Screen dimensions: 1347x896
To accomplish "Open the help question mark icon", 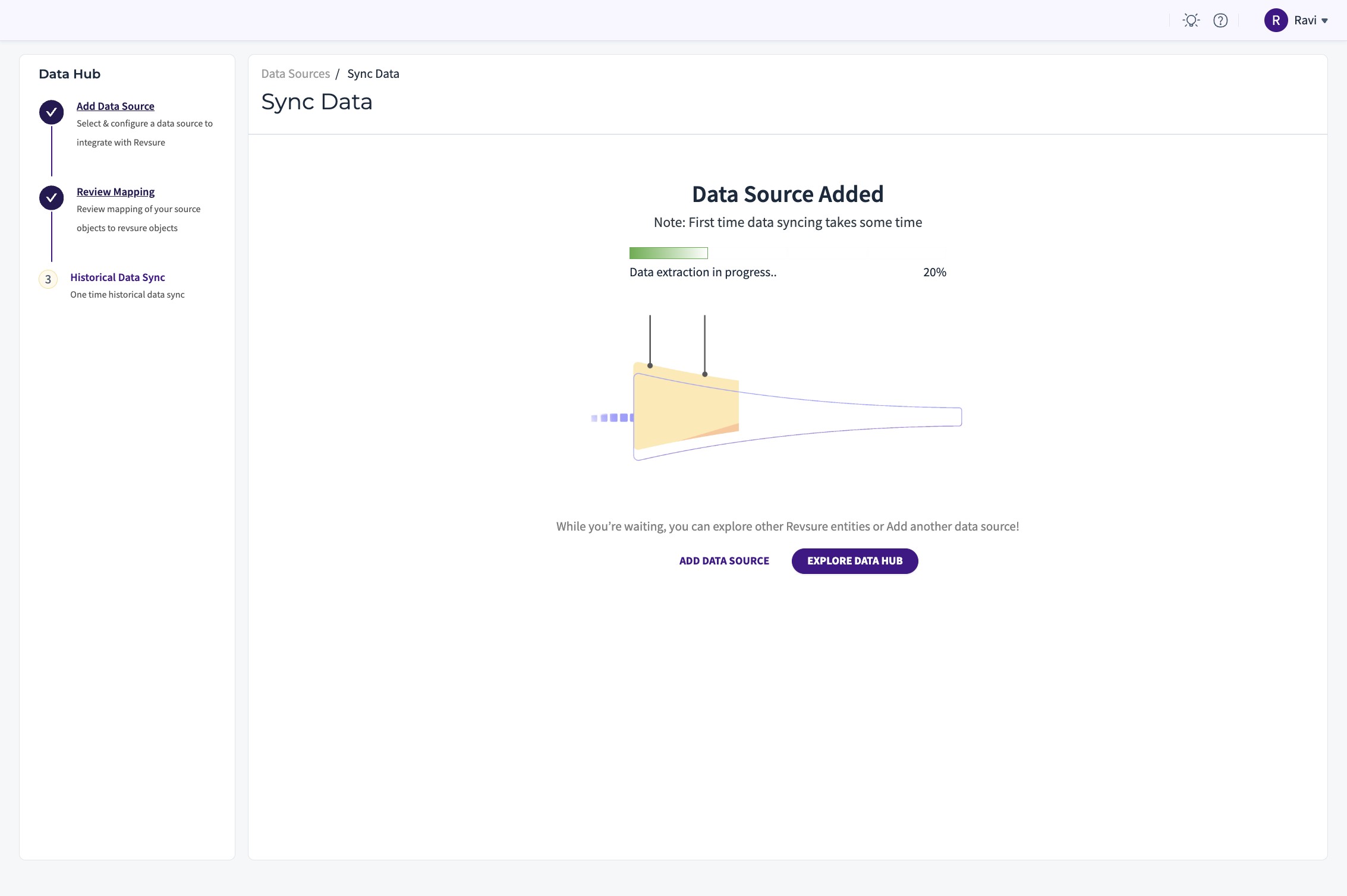I will point(1220,21).
